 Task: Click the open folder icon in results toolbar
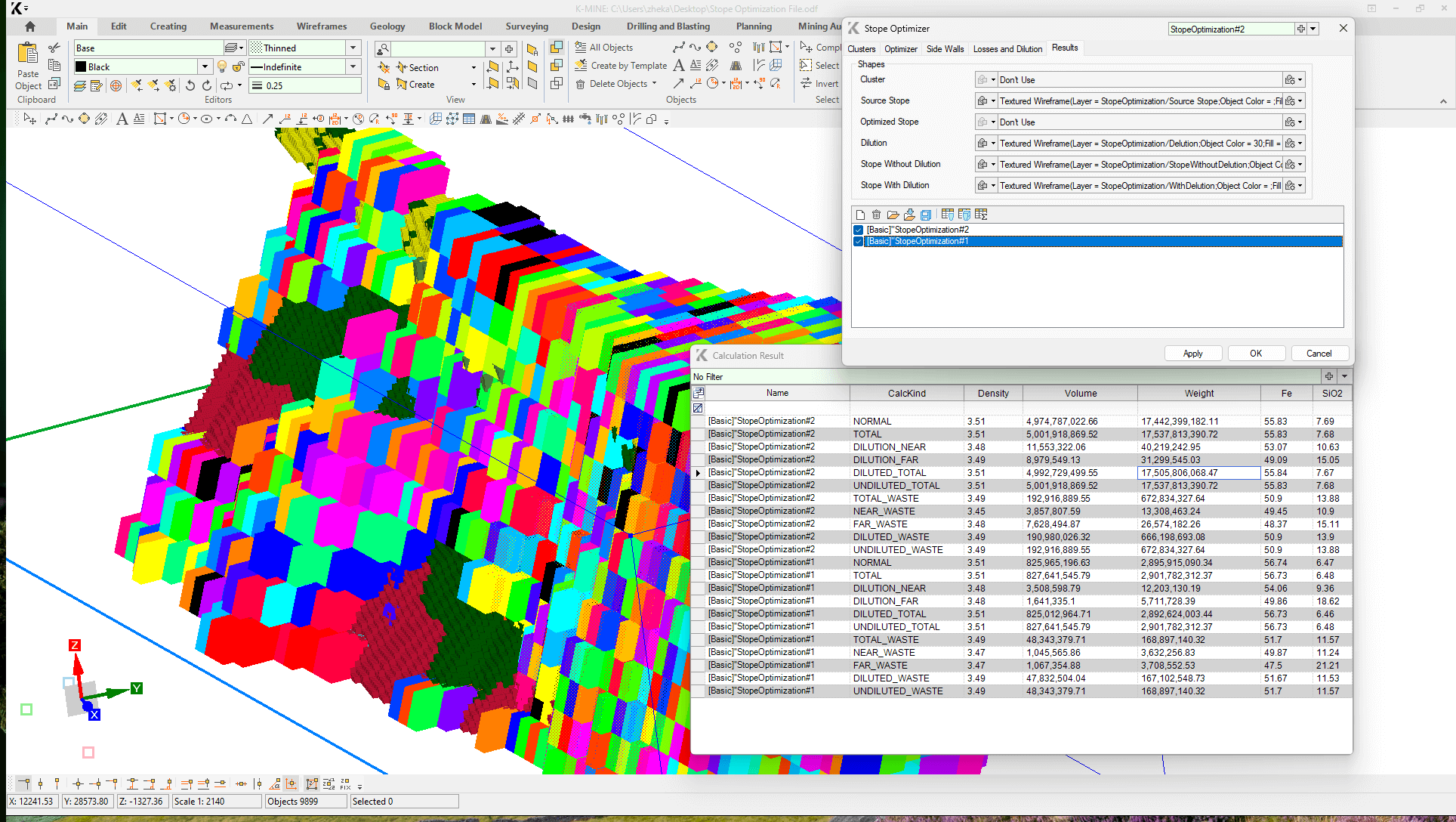click(893, 215)
